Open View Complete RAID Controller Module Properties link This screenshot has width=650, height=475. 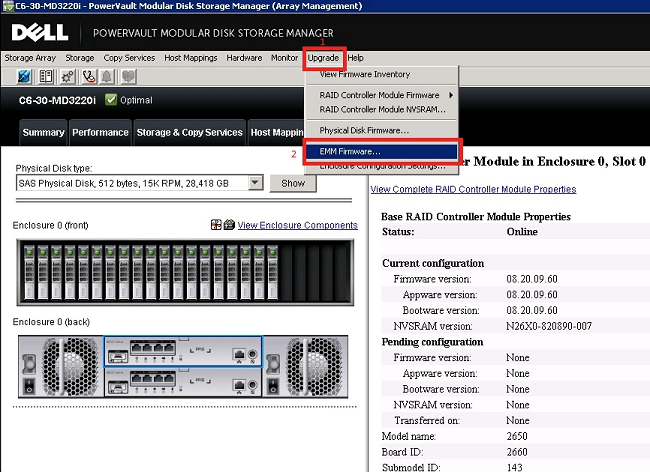[473, 189]
